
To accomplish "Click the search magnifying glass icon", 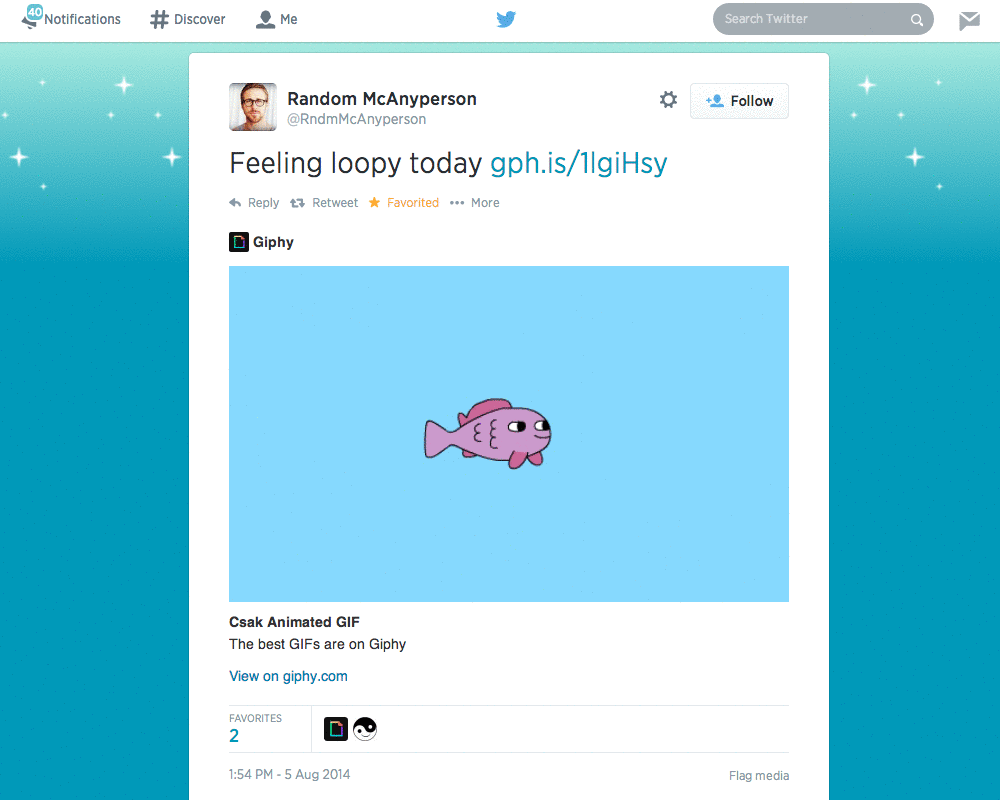I will pos(917,19).
